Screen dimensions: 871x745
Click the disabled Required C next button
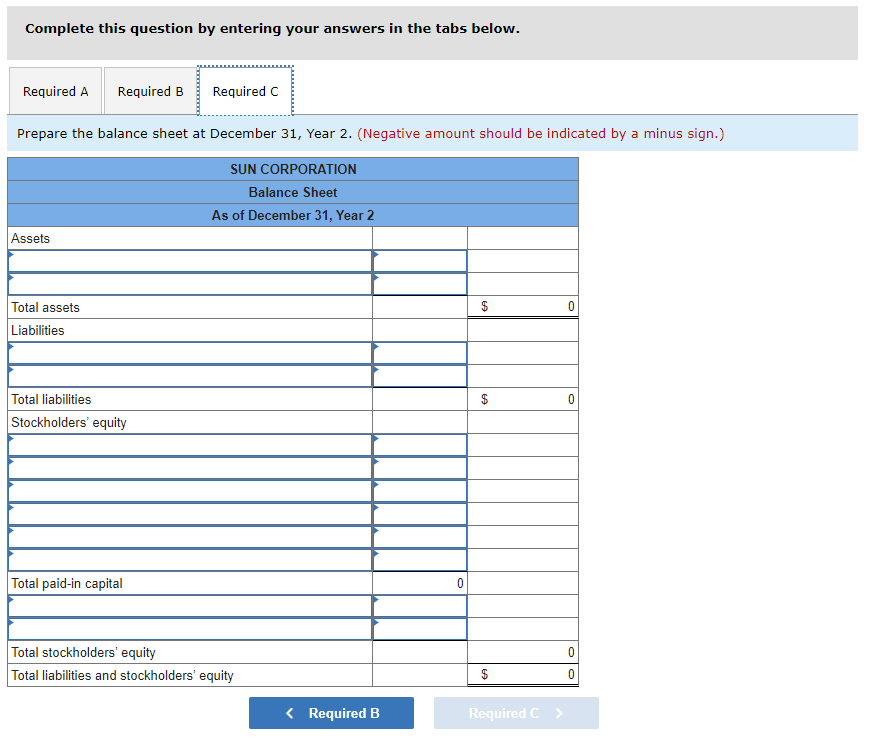coord(516,713)
